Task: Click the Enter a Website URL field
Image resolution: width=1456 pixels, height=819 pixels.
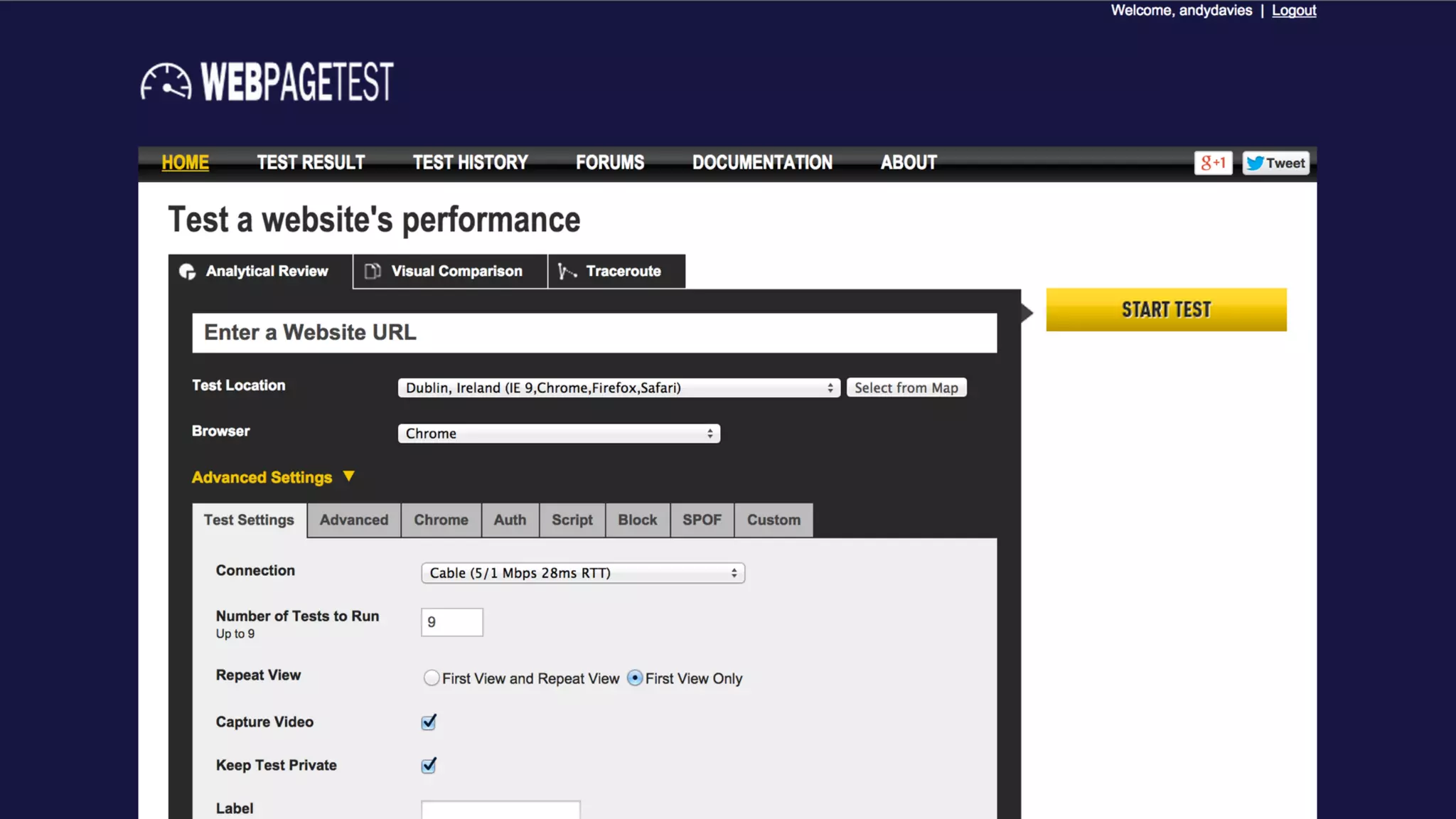Action: click(x=594, y=333)
